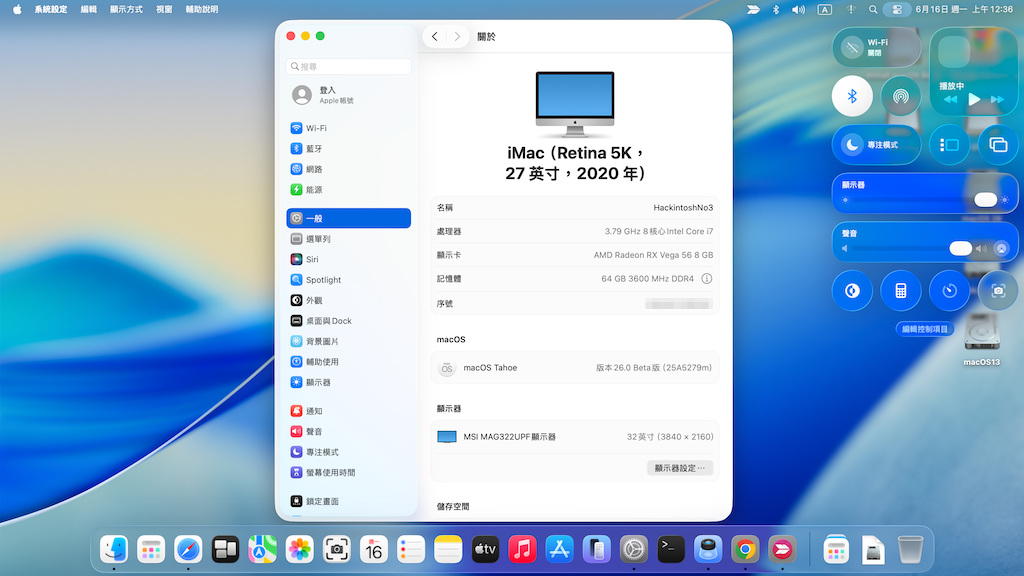
Task: Open the Apple menu
Action: click(17, 9)
